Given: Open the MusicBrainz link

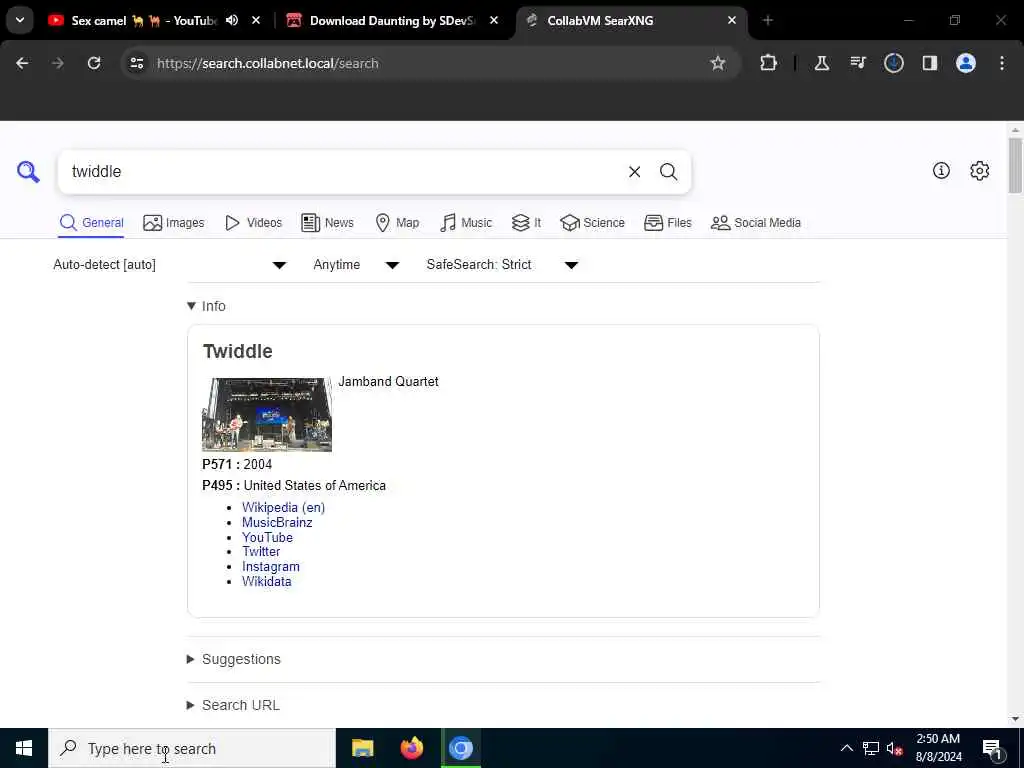Looking at the screenshot, I should tap(277, 522).
